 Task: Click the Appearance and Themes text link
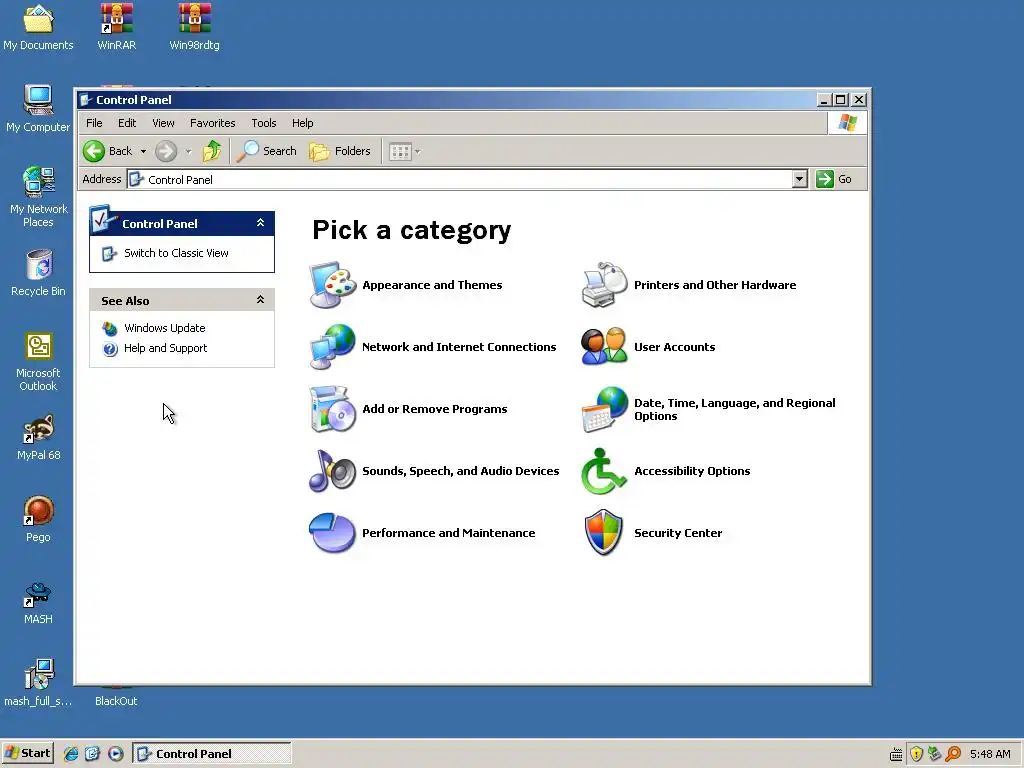(432, 285)
